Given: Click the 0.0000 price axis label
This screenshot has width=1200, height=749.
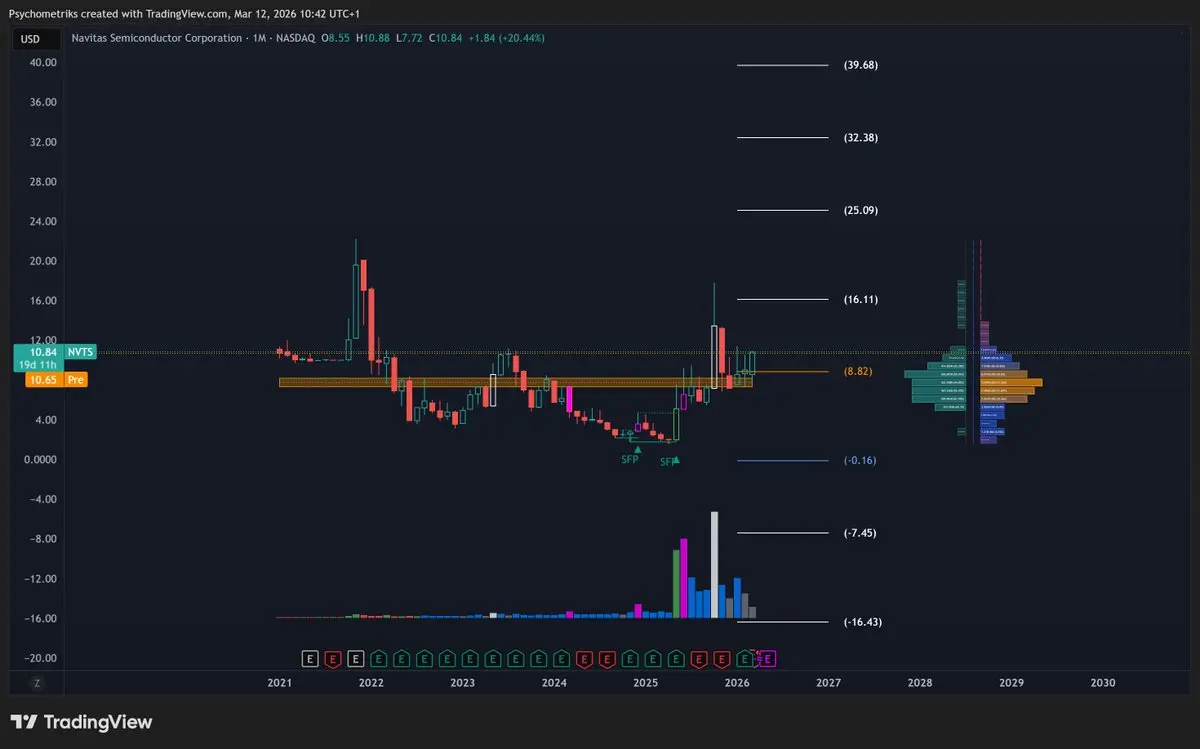Looking at the screenshot, I should click(x=40, y=460).
